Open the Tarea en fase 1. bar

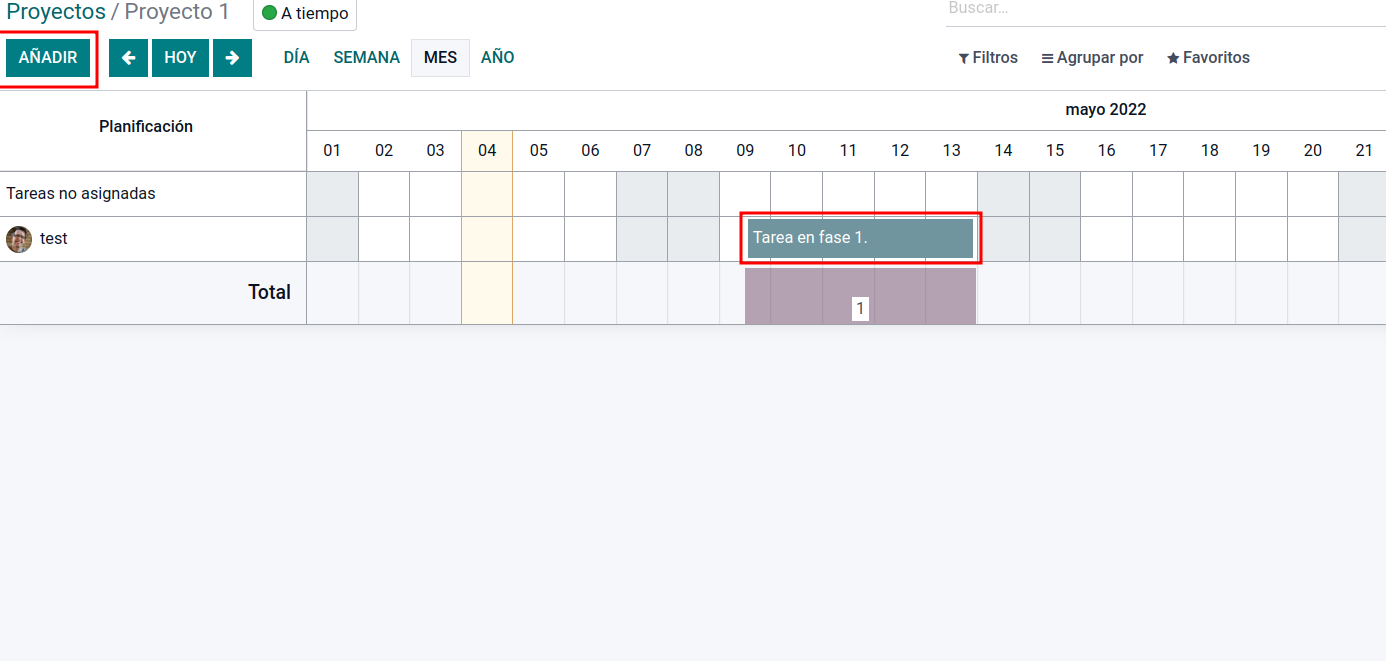coord(860,238)
